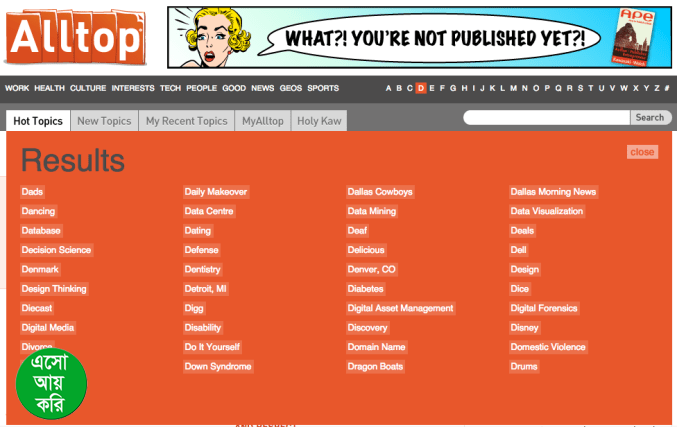
Task: Click the Alltop logo
Action: tap(75, 35)
